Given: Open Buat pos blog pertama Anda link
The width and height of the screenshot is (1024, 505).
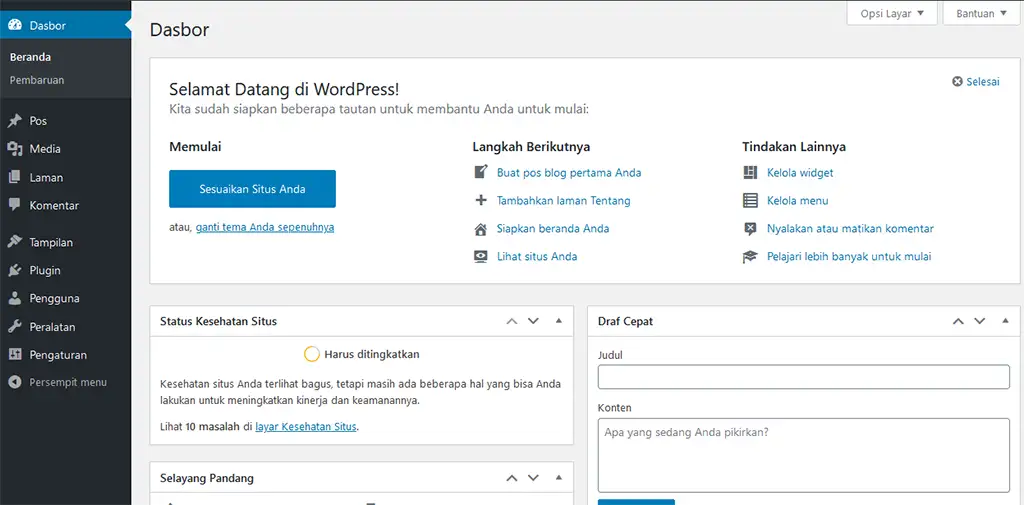Looking at the screenshot, I should click(x=569, y=172).
